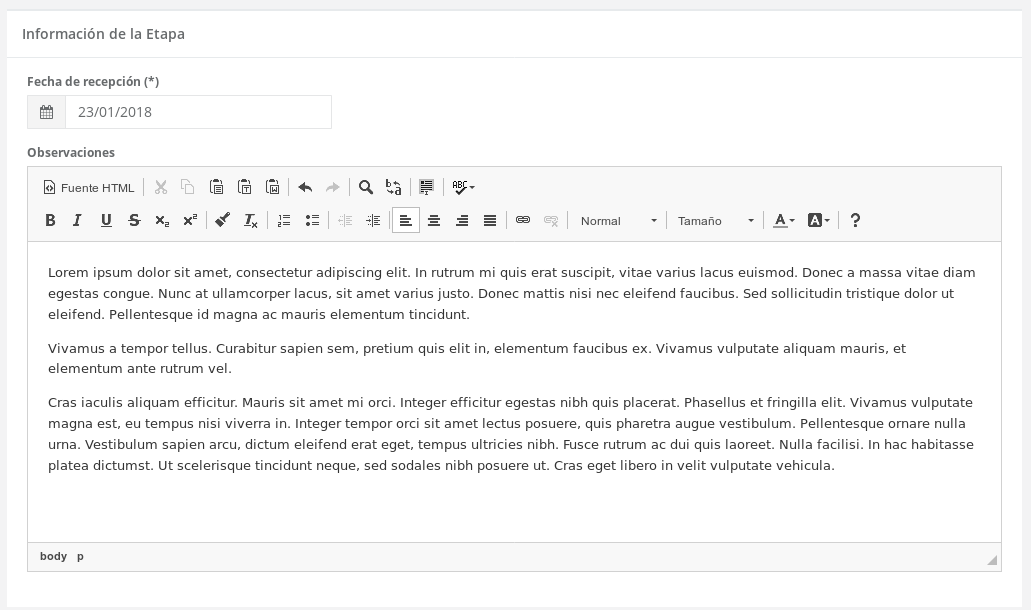Expand the Normal paragraph format dropdown

click(618, 221)
